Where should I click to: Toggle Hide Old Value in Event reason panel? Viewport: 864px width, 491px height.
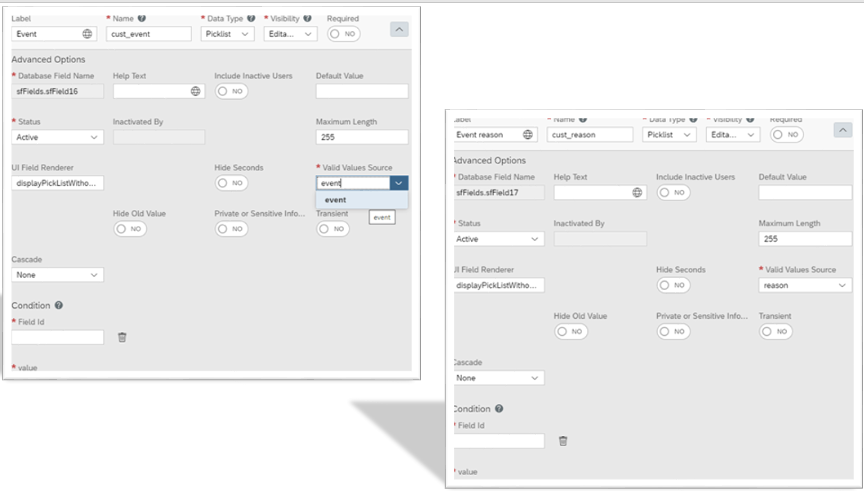pyautogui.click(x=571, y=331)
